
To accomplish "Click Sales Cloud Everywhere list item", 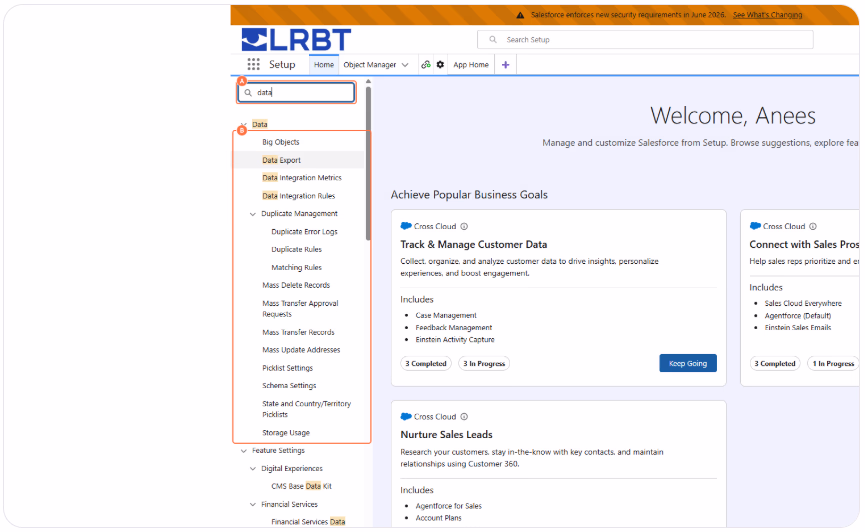I will point(803,304).
